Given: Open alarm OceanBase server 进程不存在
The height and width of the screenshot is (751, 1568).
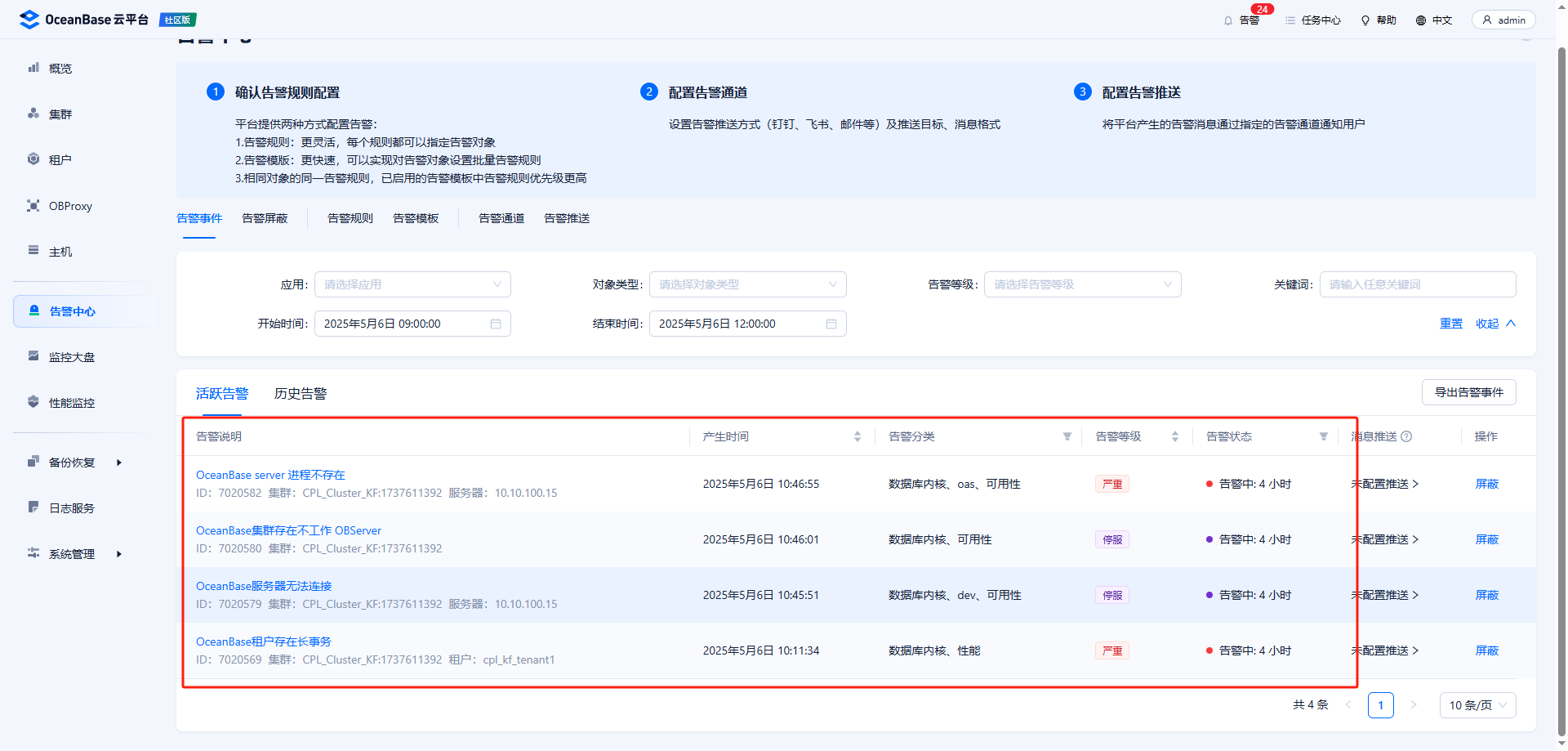Looking at the screenshot, I should coord(270,475).
